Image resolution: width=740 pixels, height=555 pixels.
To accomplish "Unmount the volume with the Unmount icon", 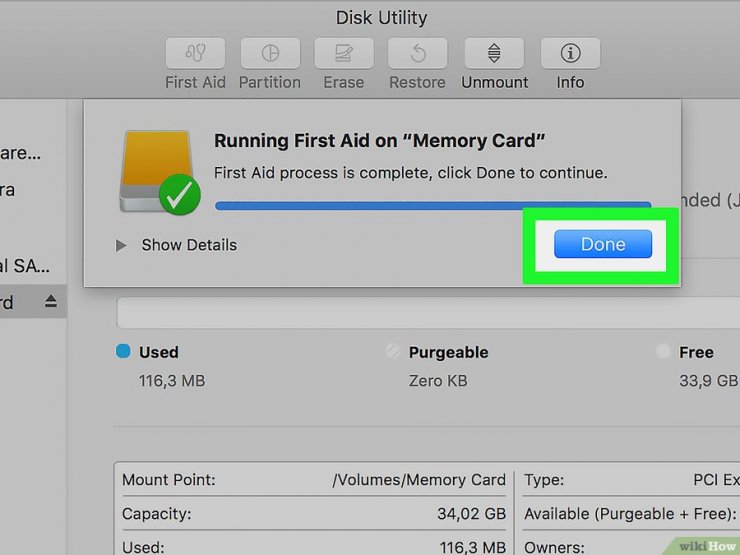I will [494, 53].
